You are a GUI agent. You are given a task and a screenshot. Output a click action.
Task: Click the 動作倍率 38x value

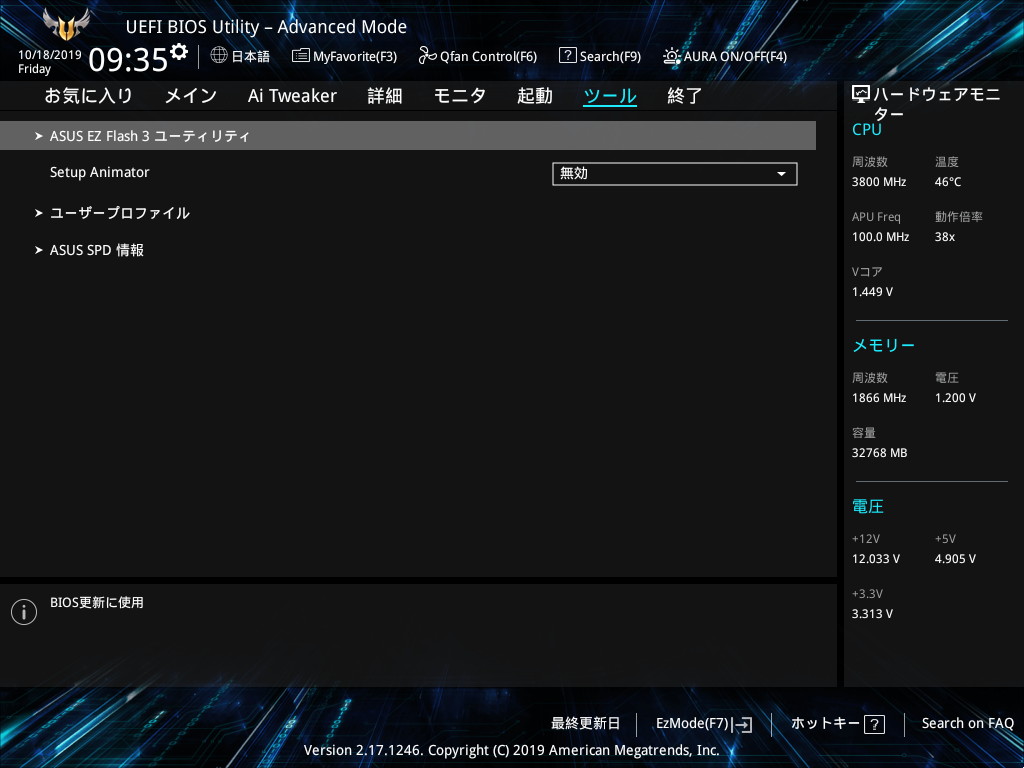coord(944,237)
